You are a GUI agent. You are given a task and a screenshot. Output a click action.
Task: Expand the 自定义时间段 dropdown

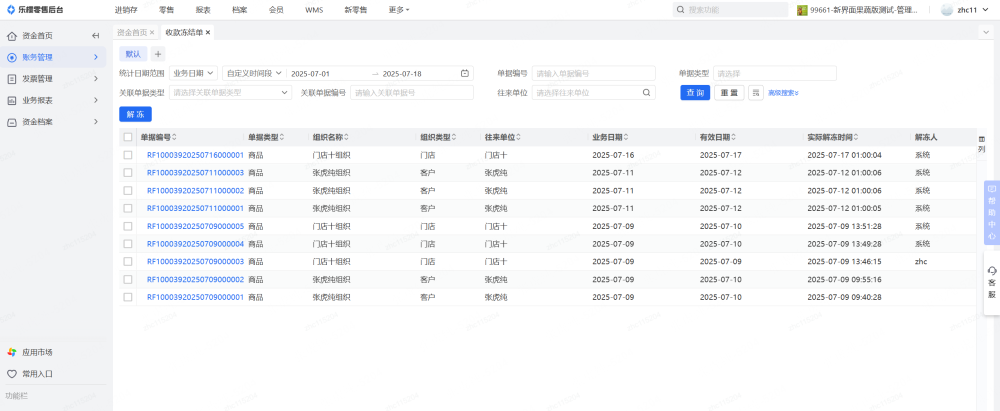click(x=254, y=73)
